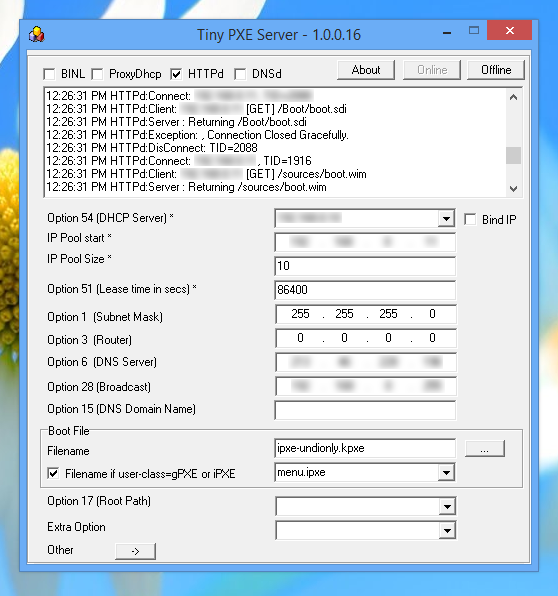Click the Lease time 86400 field
Screen dimensions: 558x596
point(365,290)
